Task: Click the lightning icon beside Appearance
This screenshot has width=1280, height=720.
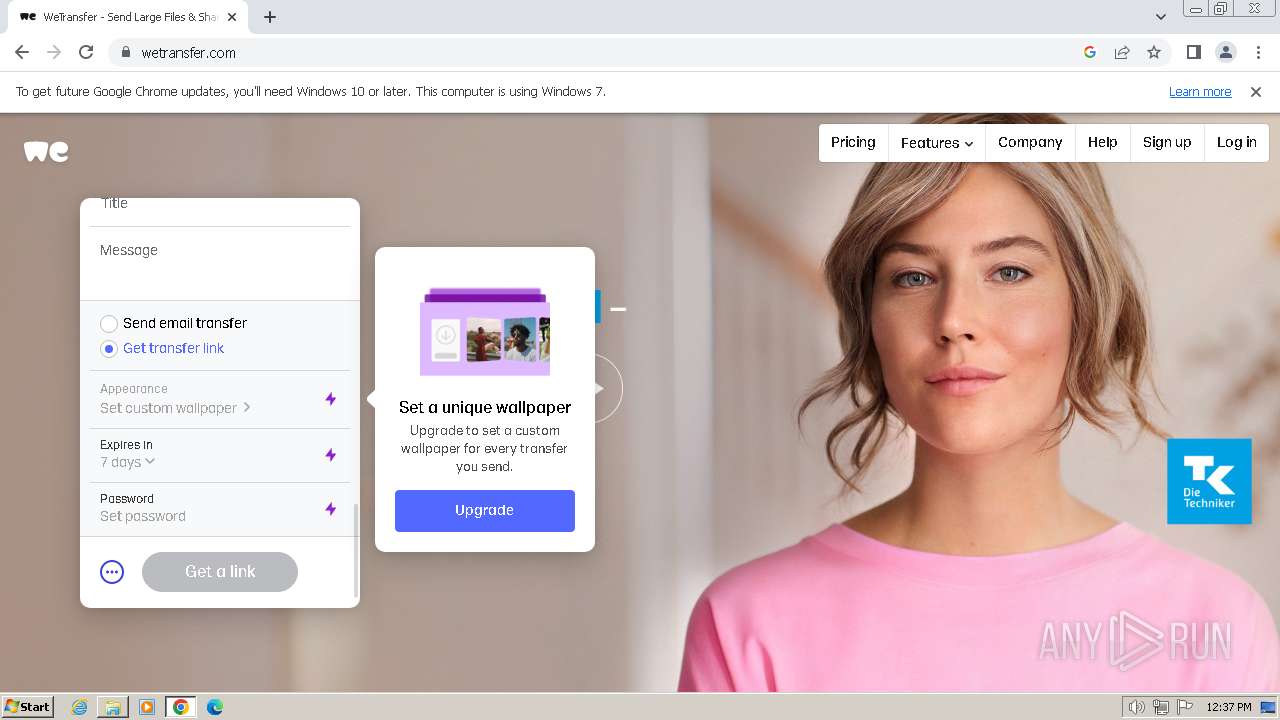Action: [331, 399]
